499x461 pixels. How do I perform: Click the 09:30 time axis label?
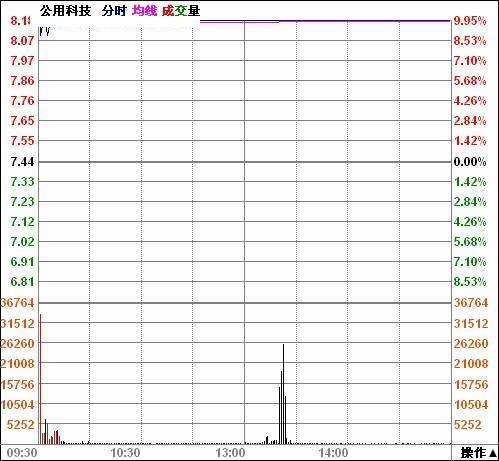pos(22,453)
